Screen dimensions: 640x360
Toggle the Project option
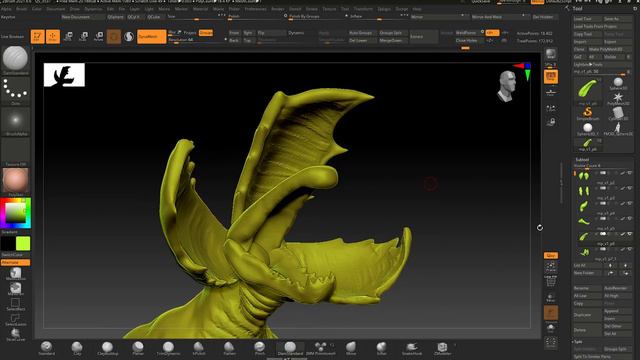pyautogui.click(x=190, y=33)
